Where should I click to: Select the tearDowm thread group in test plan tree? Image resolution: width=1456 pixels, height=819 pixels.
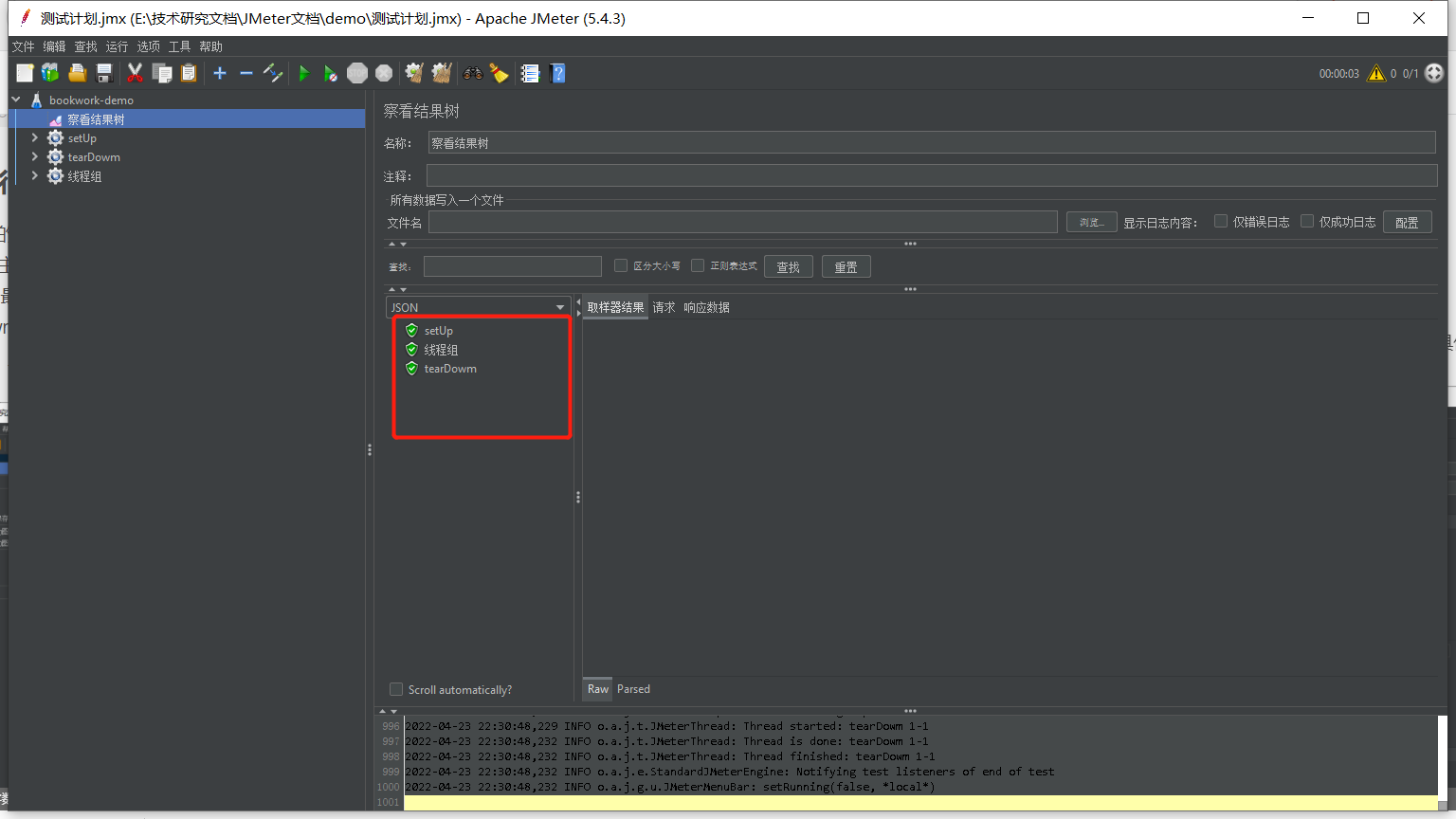[94, 157]
